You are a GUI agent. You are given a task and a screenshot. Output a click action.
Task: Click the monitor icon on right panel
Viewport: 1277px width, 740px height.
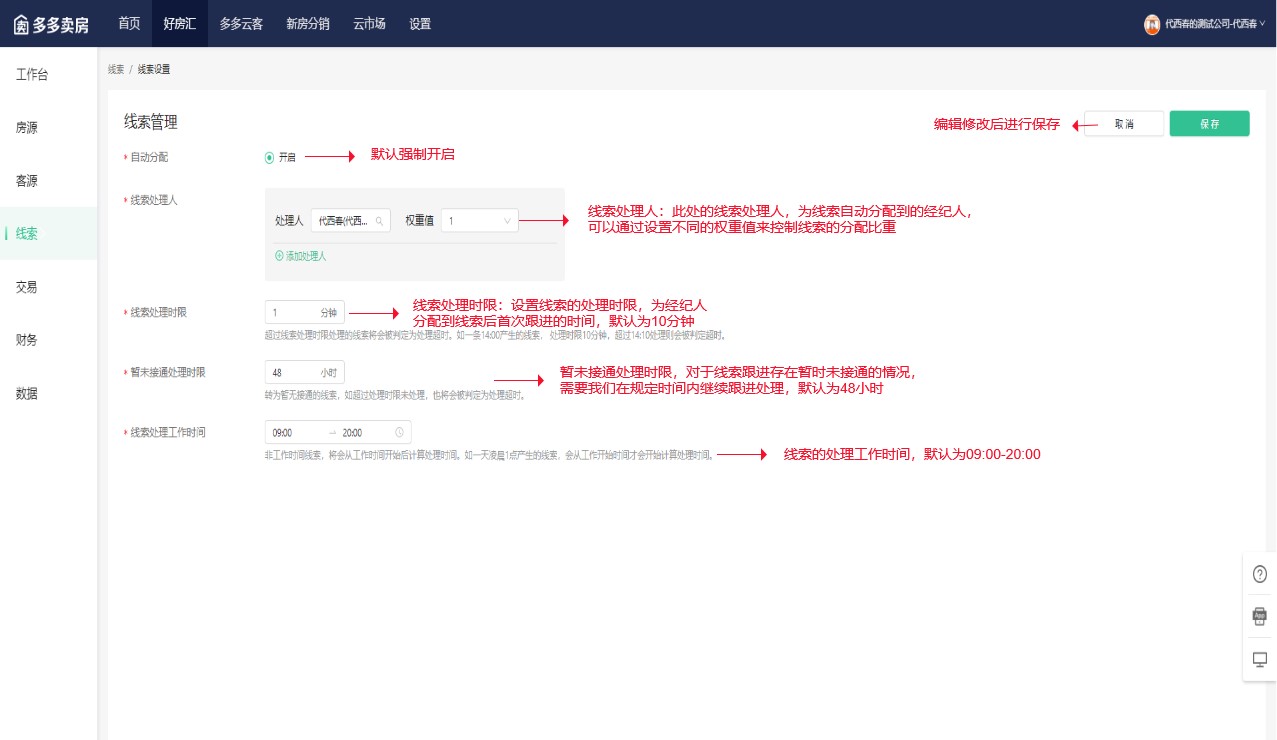[x=1260, y=659]
